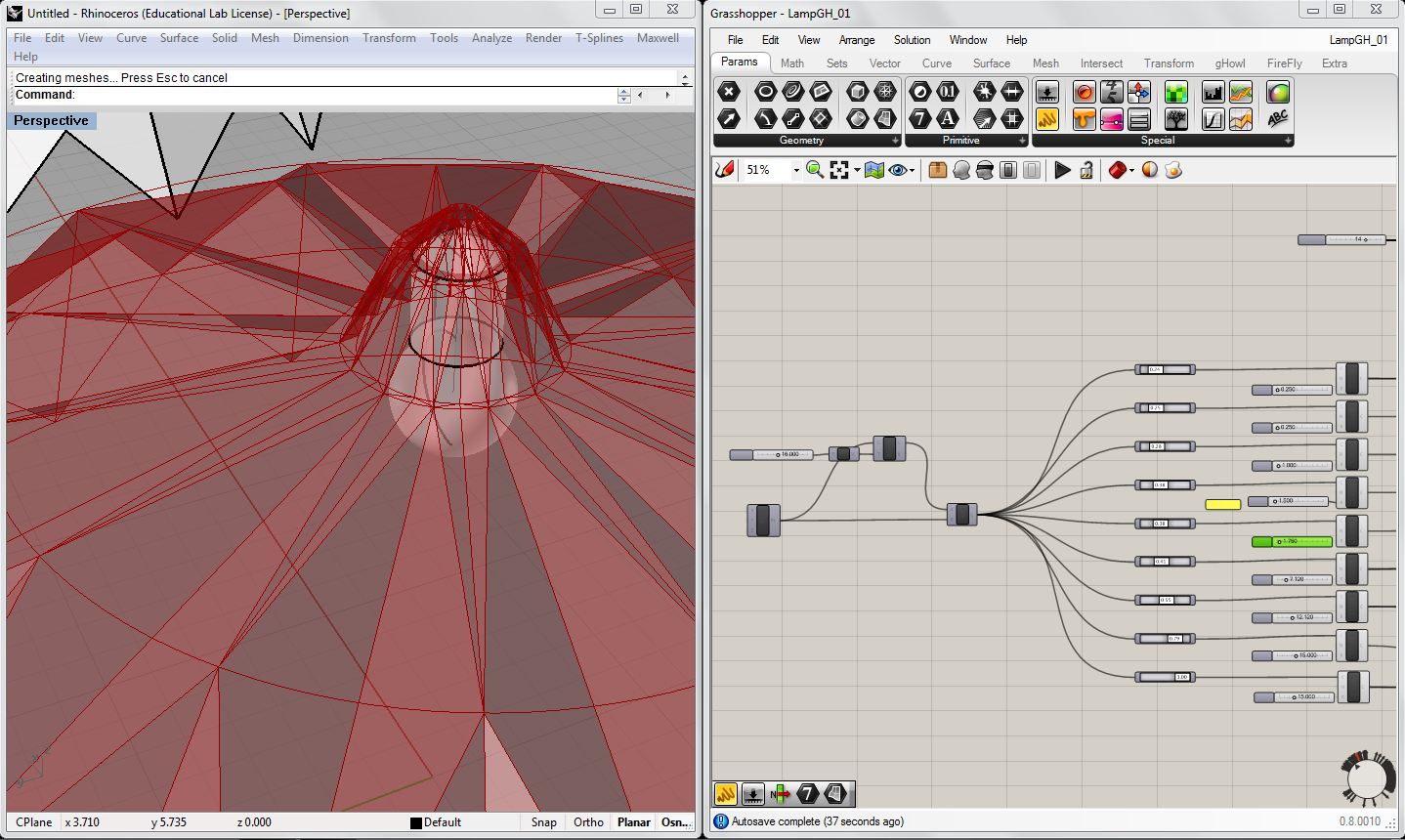Viewport: 1405px width, 840px height.
Task: Click the Zoom magnifier icon in canvas toolbar
Action: click(x=814, y=170)
